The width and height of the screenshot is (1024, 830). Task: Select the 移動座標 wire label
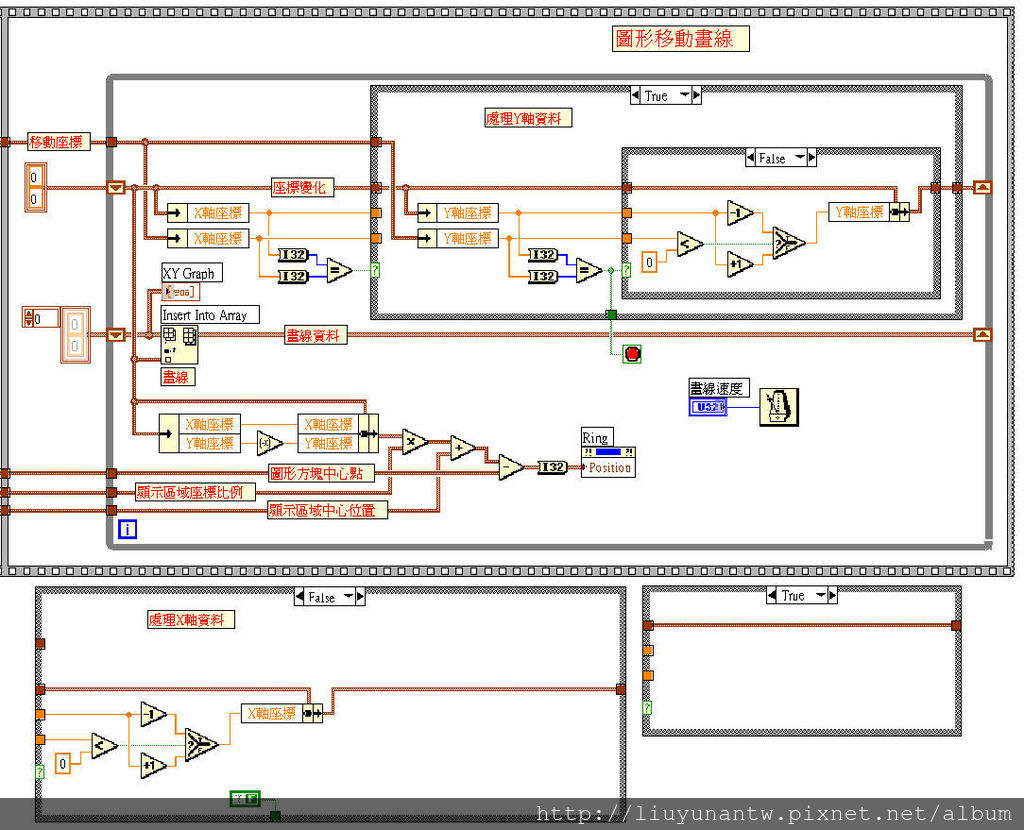[x=58, y=142]
